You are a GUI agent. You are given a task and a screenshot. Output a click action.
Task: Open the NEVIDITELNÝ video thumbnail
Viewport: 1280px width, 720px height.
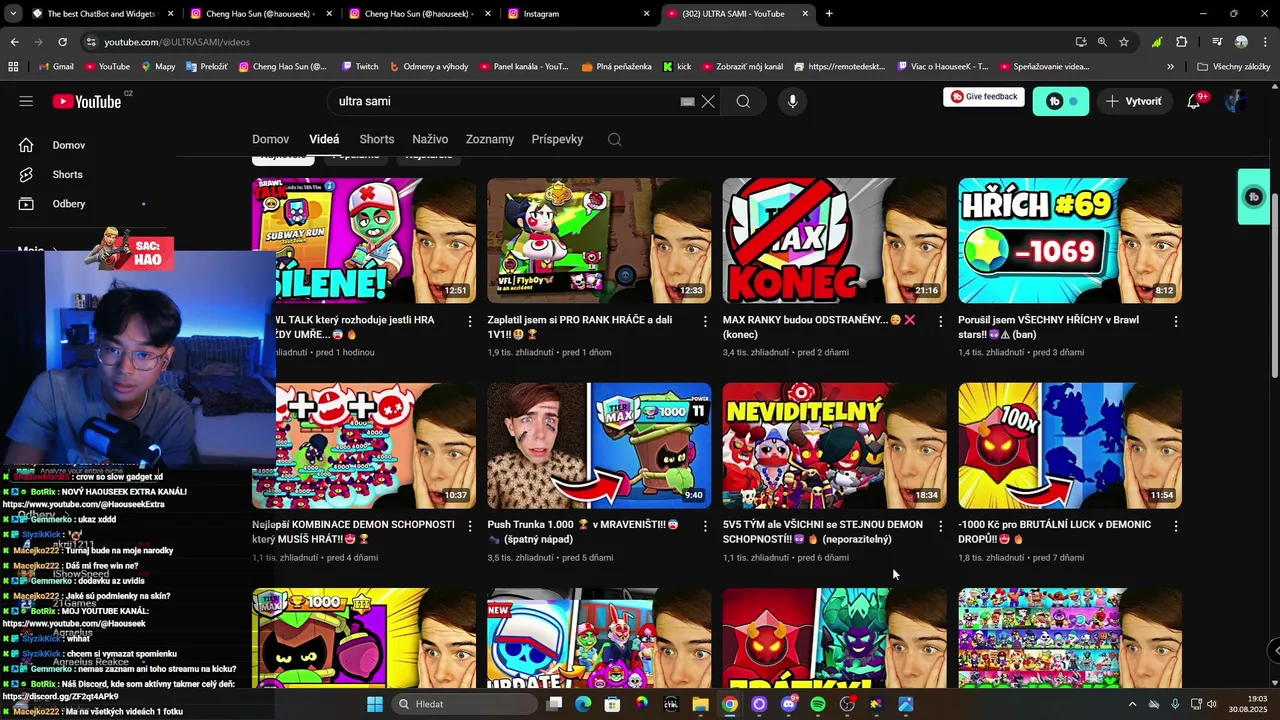834,446
